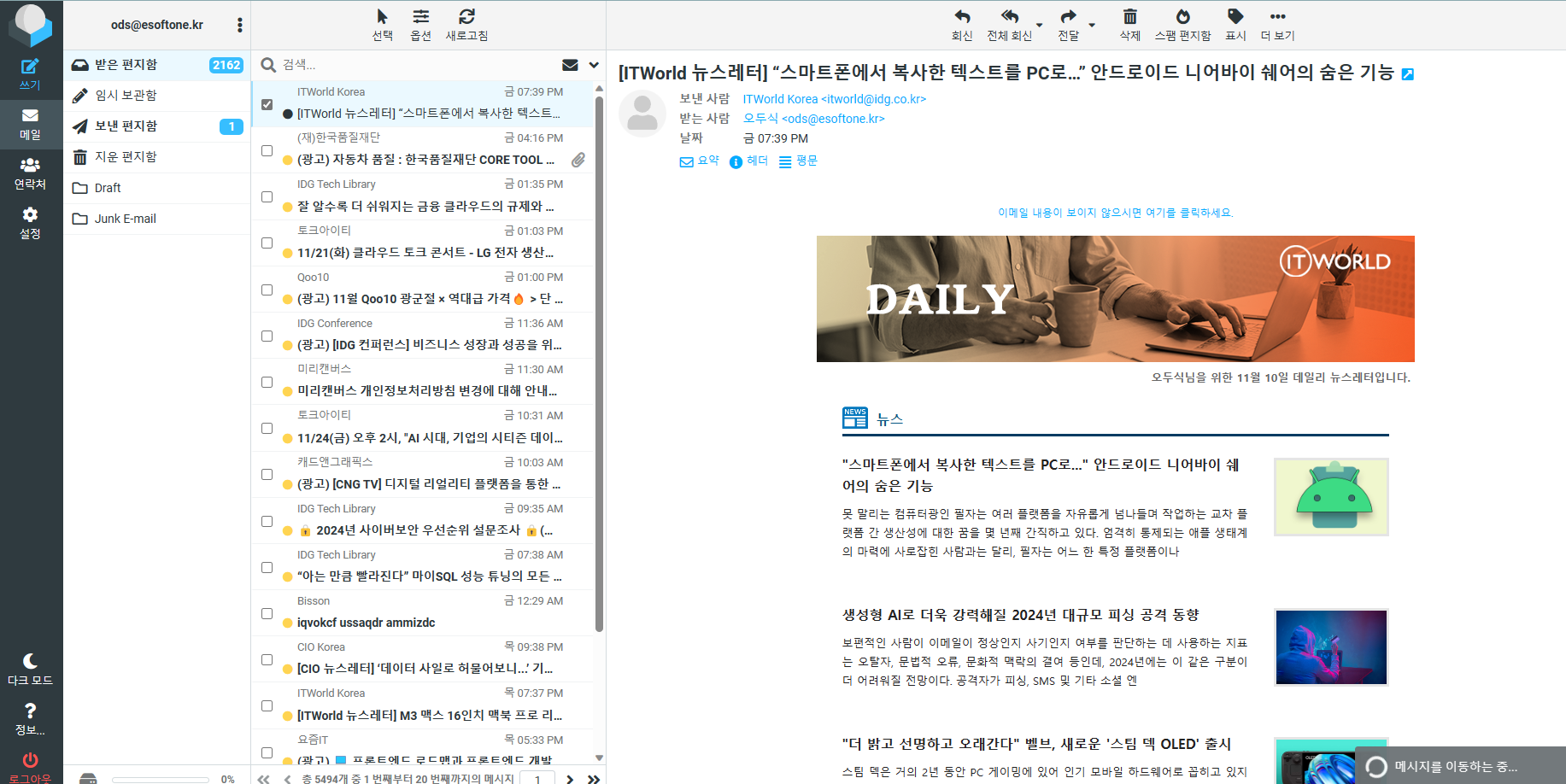
Task: Open the 스팀 덱 OLED article headline
Action: [1036, 744]
